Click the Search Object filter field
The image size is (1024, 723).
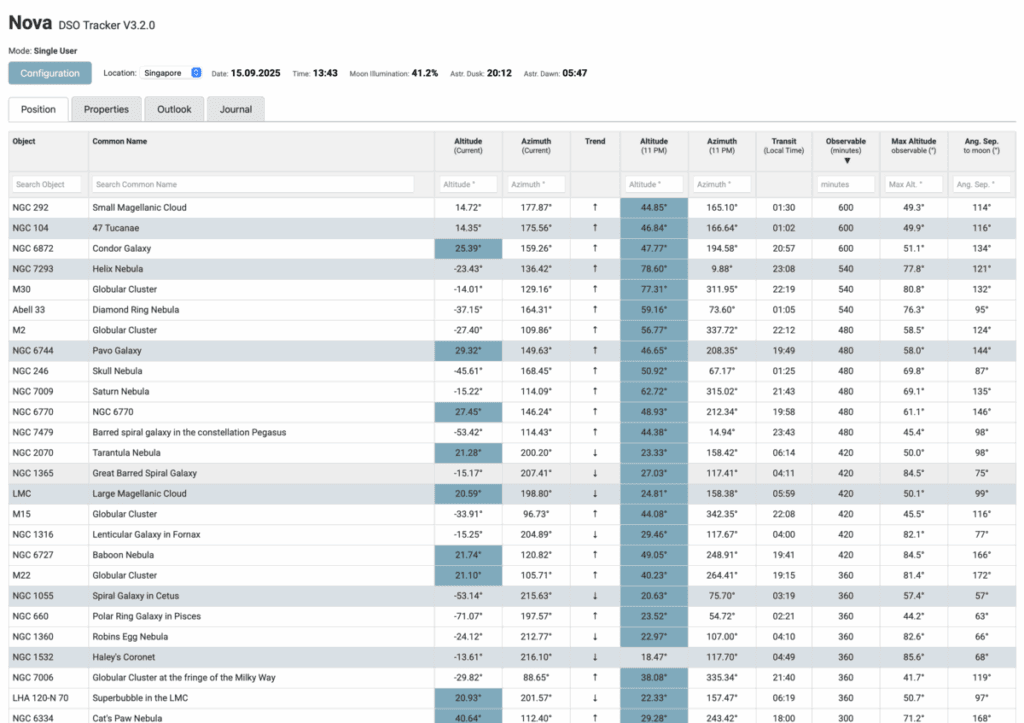47,184
